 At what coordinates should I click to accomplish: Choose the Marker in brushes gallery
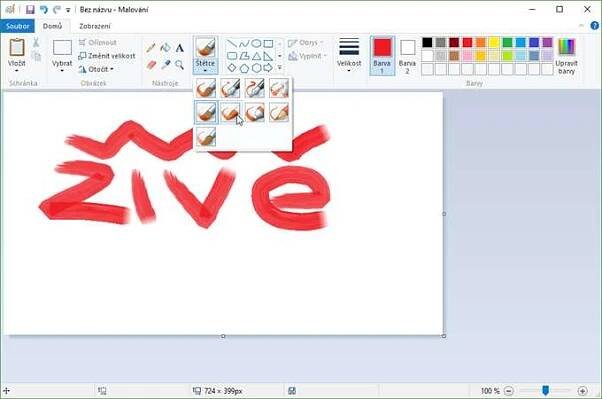255,112
